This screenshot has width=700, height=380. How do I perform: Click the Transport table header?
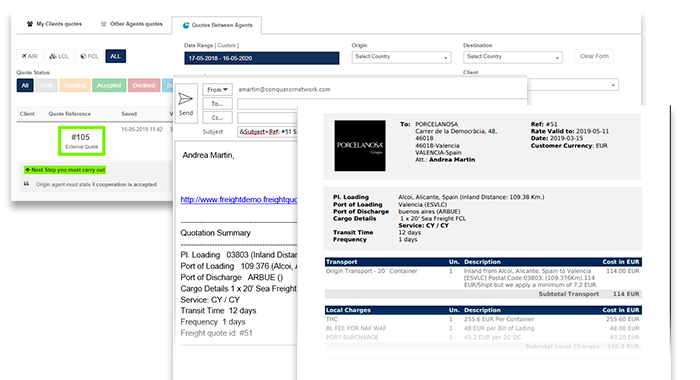pyautogui.click(x=483, y=262)
